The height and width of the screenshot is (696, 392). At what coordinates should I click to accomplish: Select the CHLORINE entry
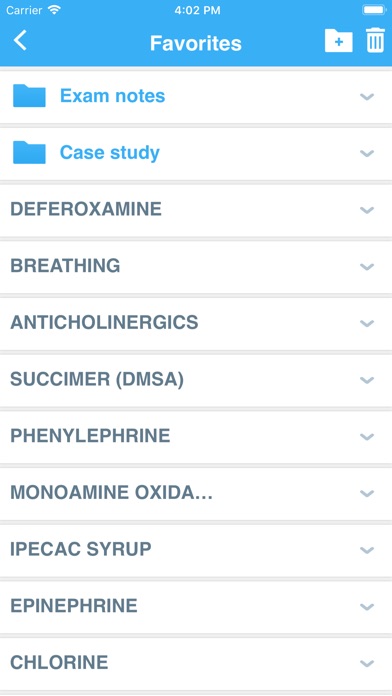click(x=196, y=663)
